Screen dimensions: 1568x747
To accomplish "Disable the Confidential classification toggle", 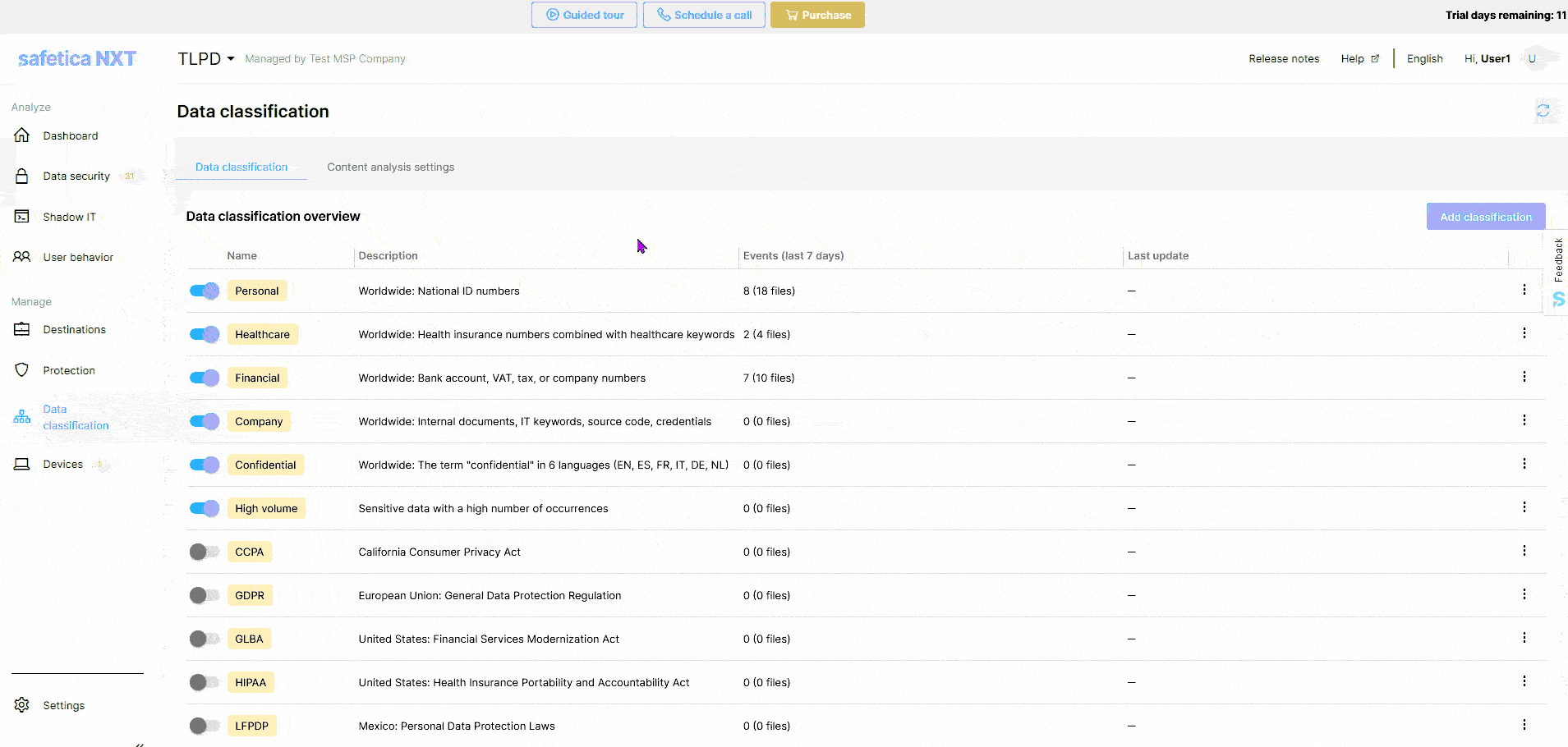I will coord(205,465).
